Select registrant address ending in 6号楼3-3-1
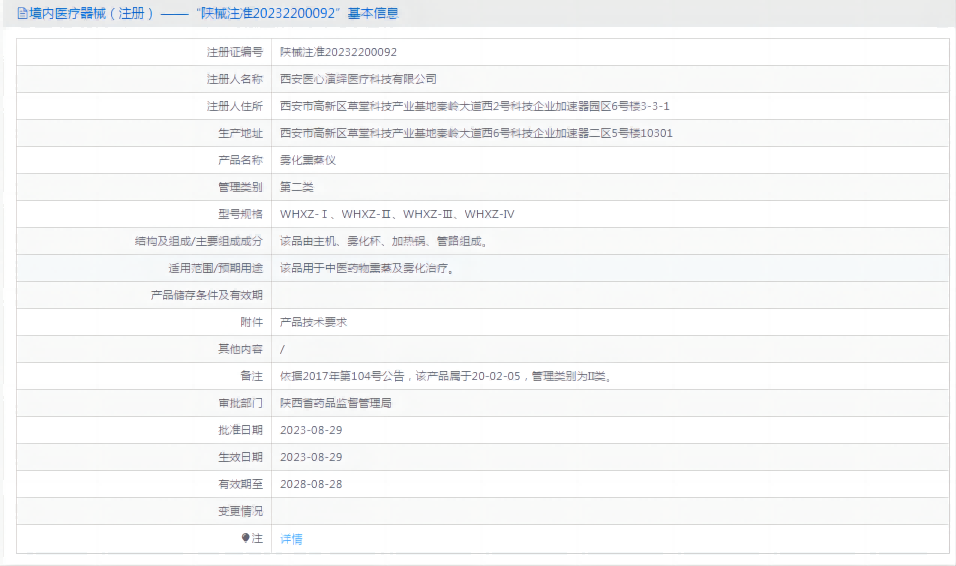 [x=474, y=106]
